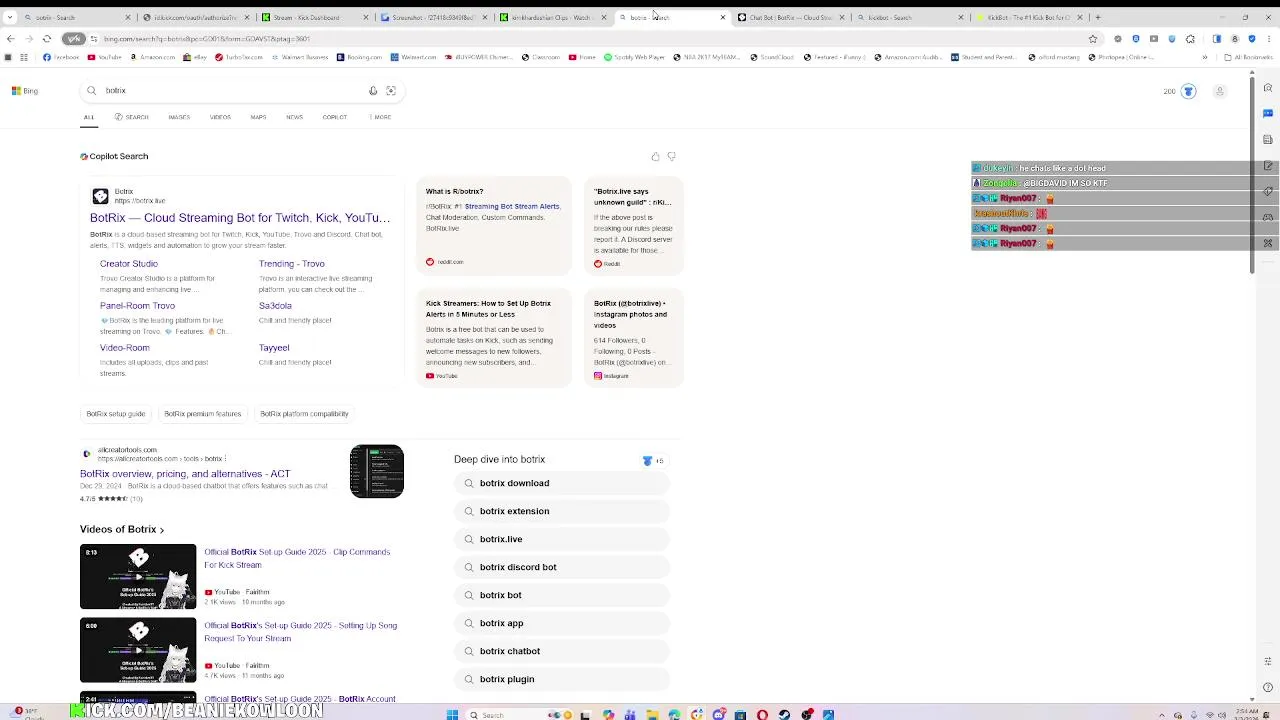Bookmark this page with star icon
1280x720 pixels.
(1093, 38)
